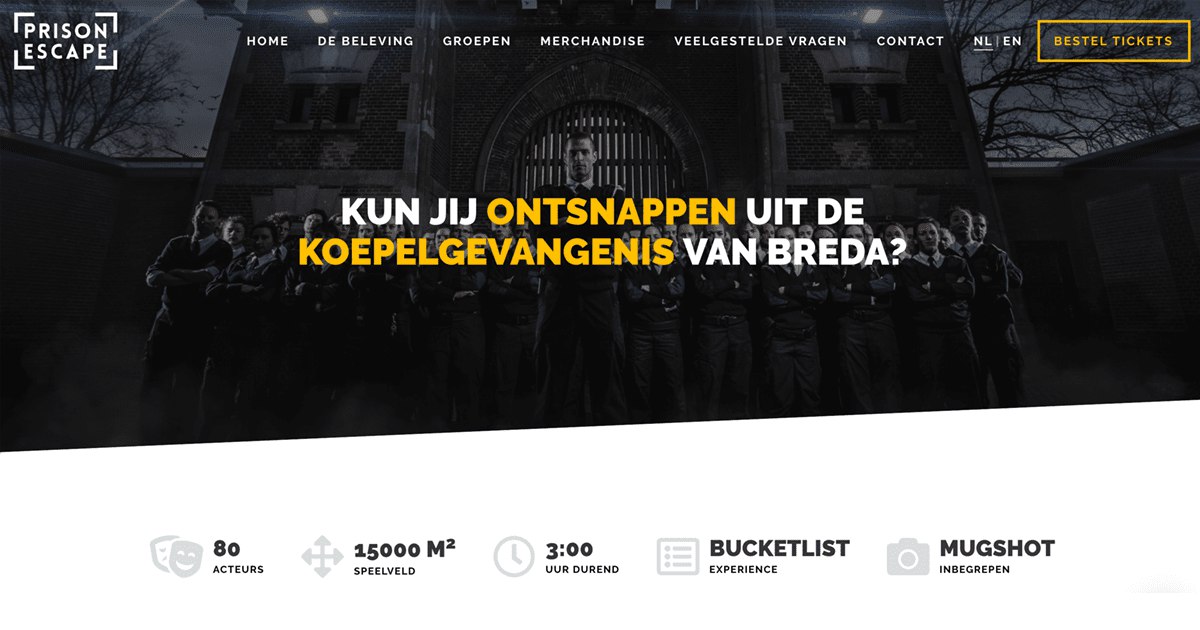Click the Mugshot Inbegrepen label
1200x630 pixels.
[997, 556]
